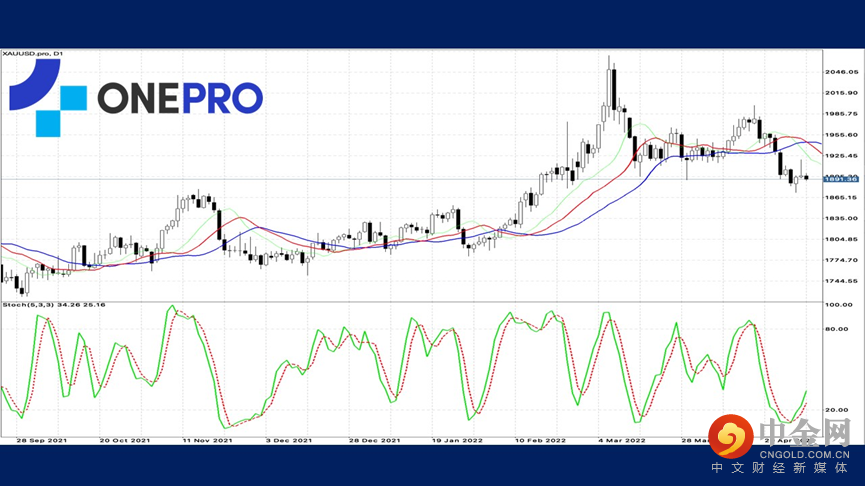
Task: Click the stochastic 80.00 level label
Action: tap(836, 329)
